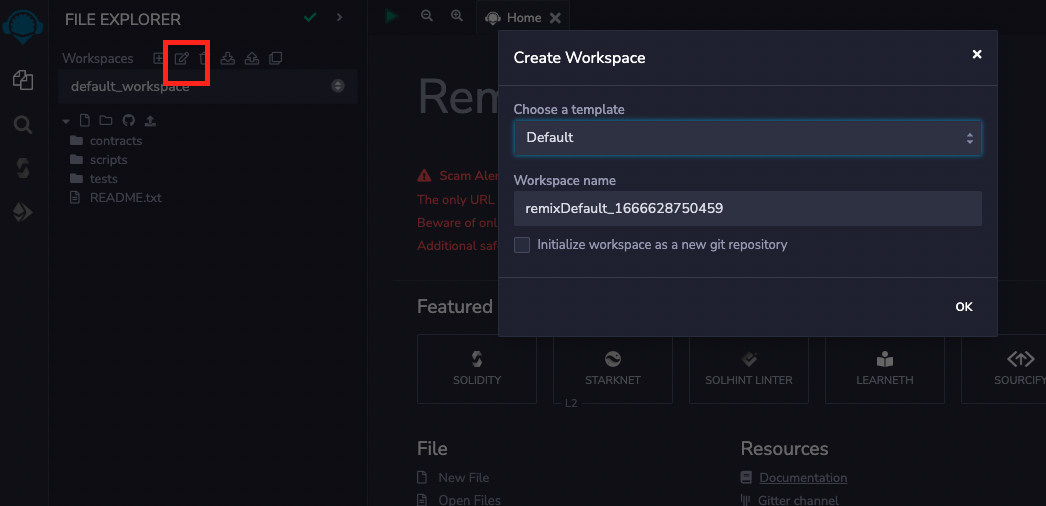
Task: Click the Workspaces label
Action: (x=97, y=59)
